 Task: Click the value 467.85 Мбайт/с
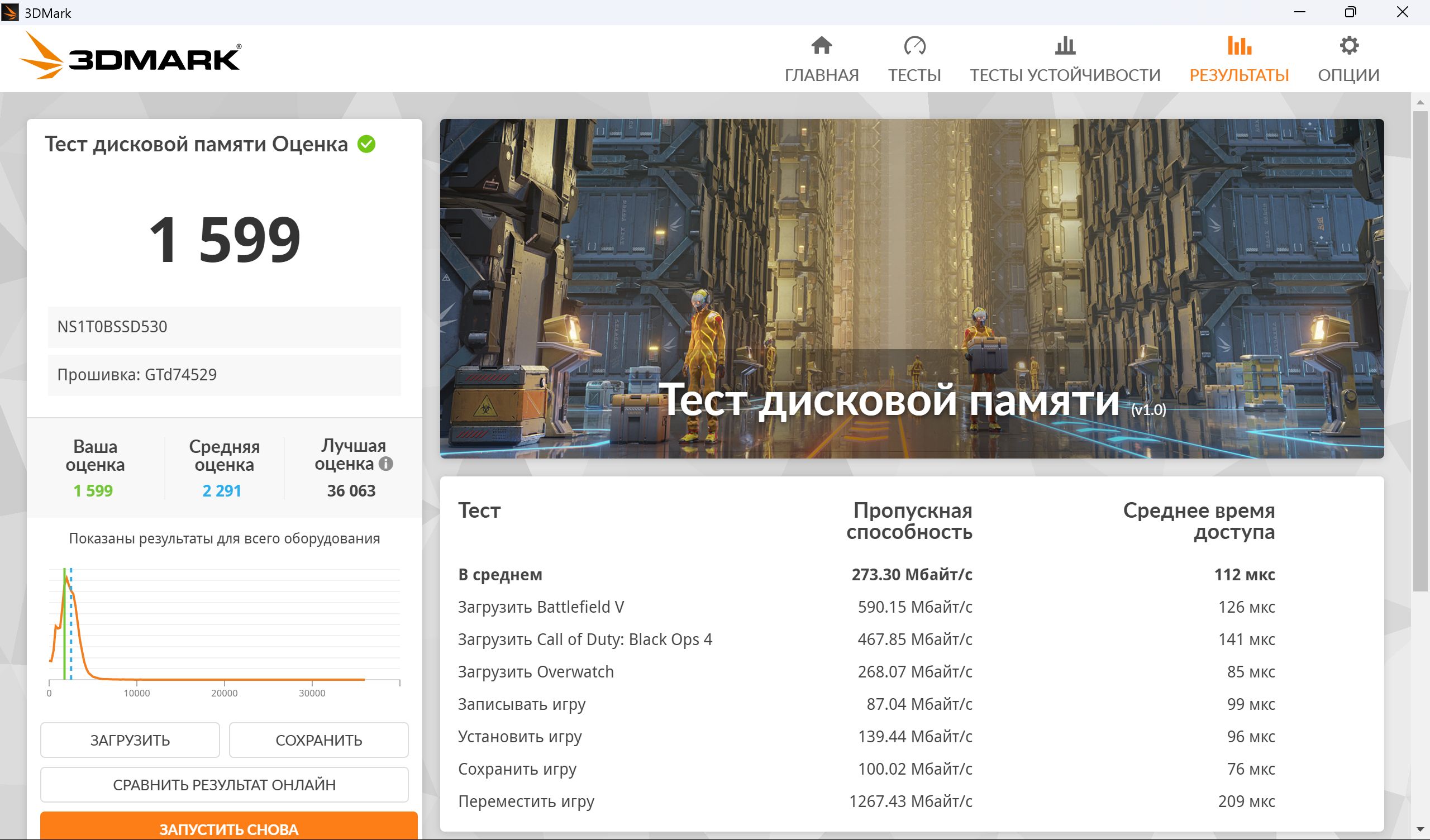[x=915, y=639]
